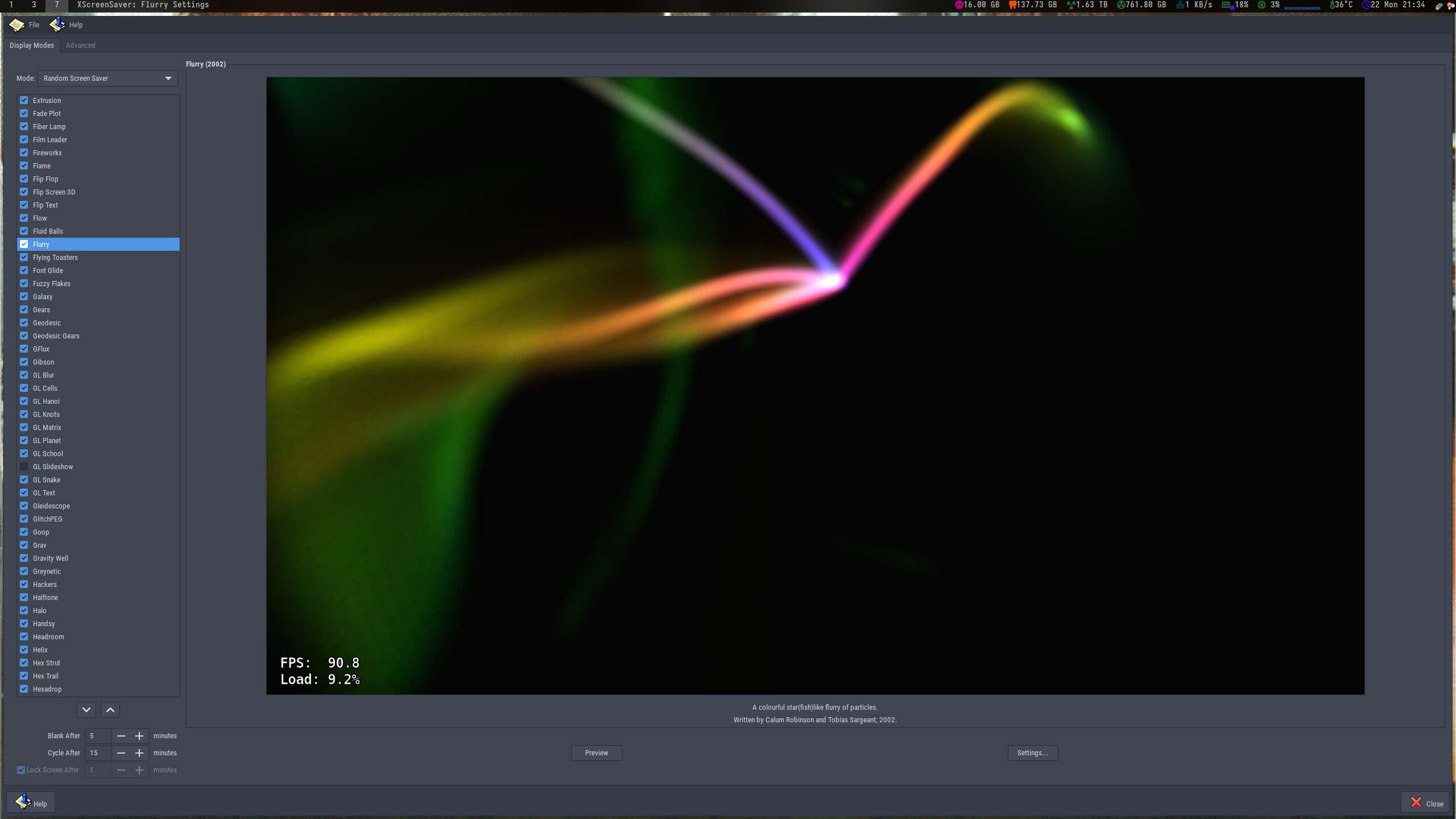The height and width of the screenshot is (819, 1456).
Task: Enable the GL Slideshow checkbox
Action: tap(24, 466)
